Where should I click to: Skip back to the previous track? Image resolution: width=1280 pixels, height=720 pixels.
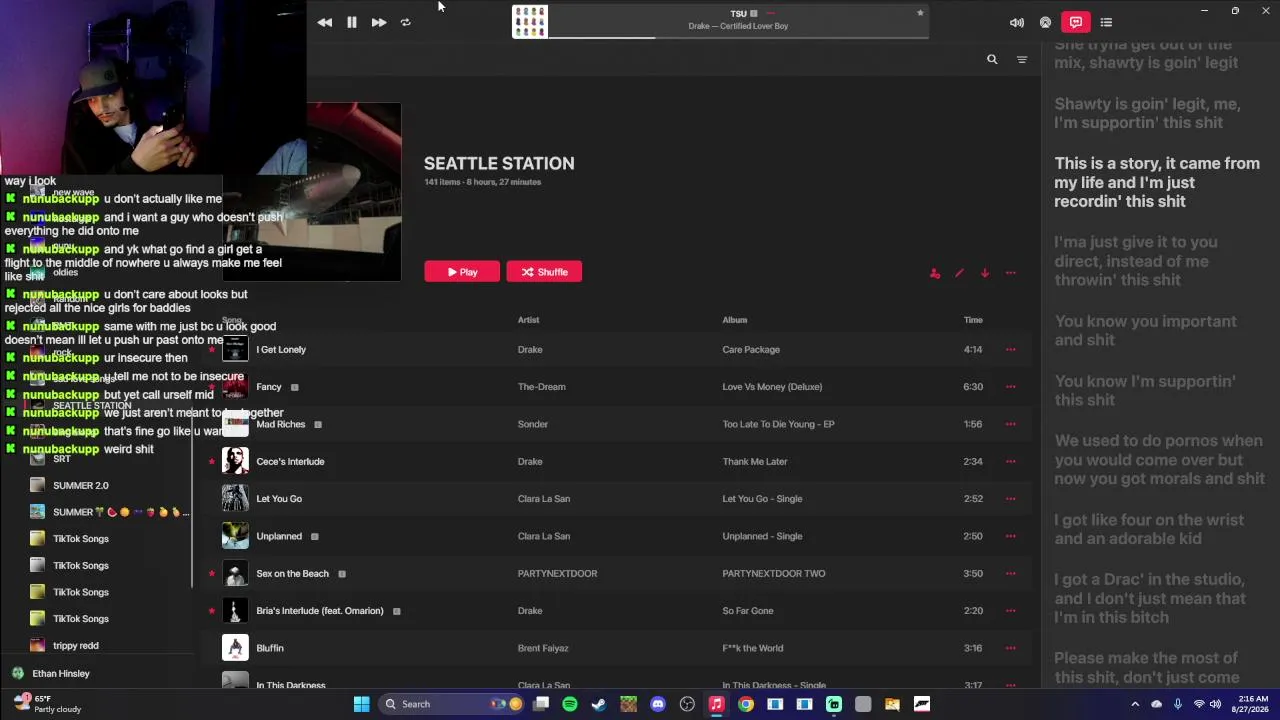325,22
